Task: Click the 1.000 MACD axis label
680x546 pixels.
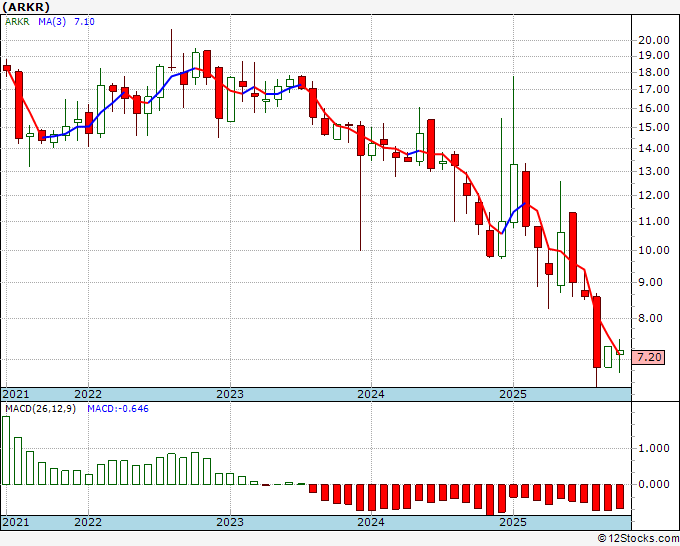Action: (x=654, y=448)
